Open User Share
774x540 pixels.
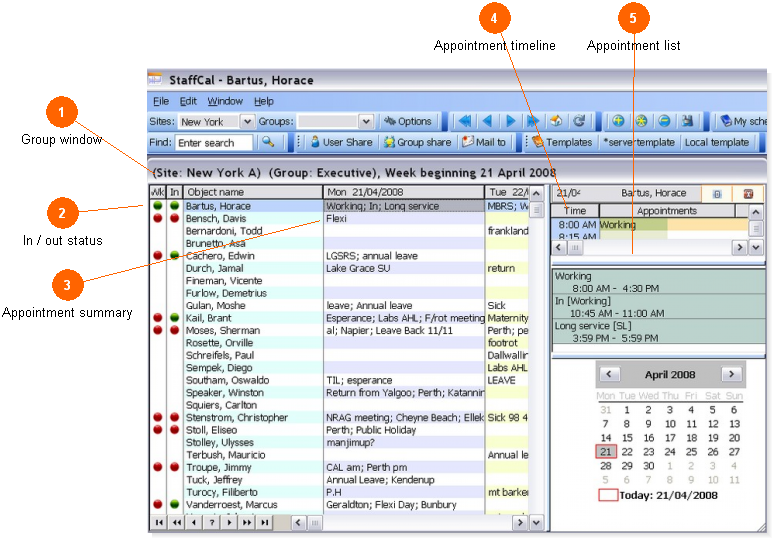(341, 142)
